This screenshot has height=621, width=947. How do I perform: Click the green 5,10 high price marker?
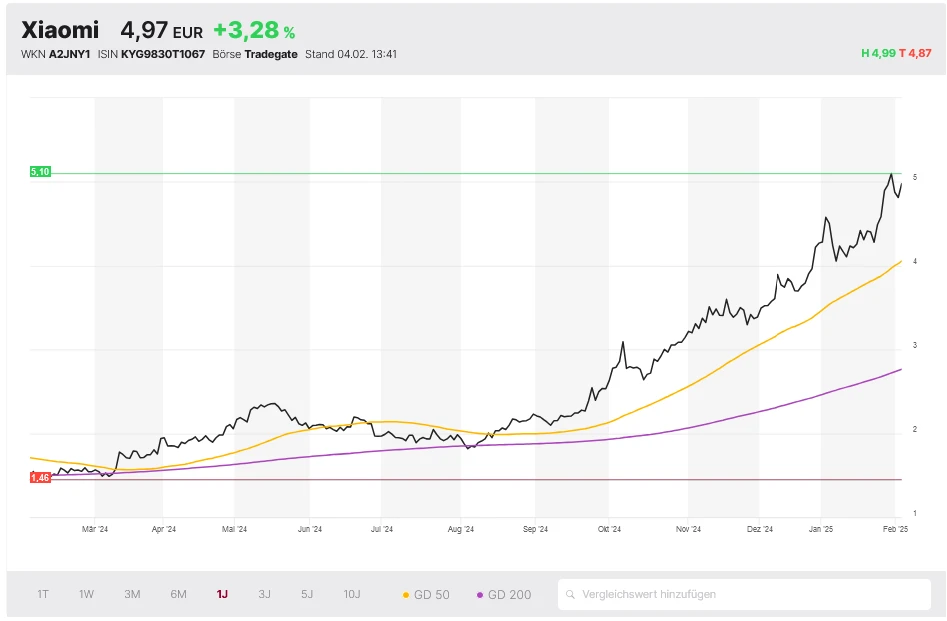point(40,172)
